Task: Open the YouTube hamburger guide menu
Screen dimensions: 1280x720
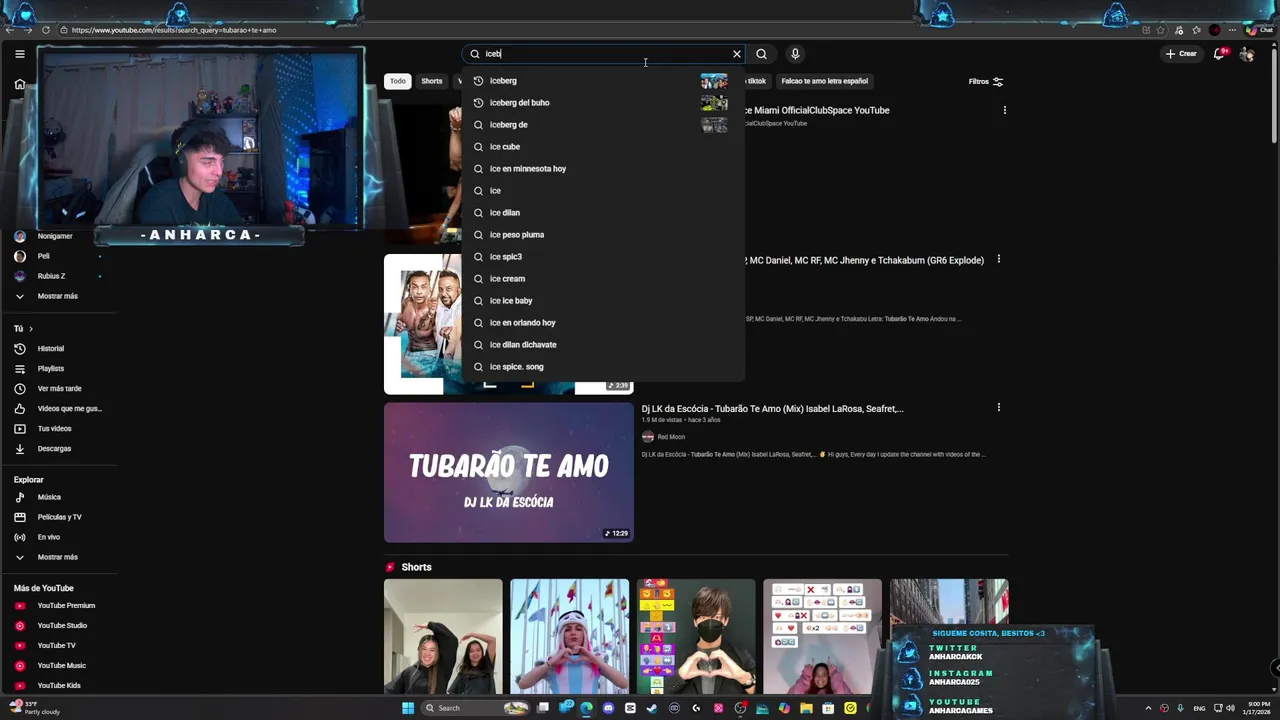Action: pyautogui.click(x=19, y=54)
